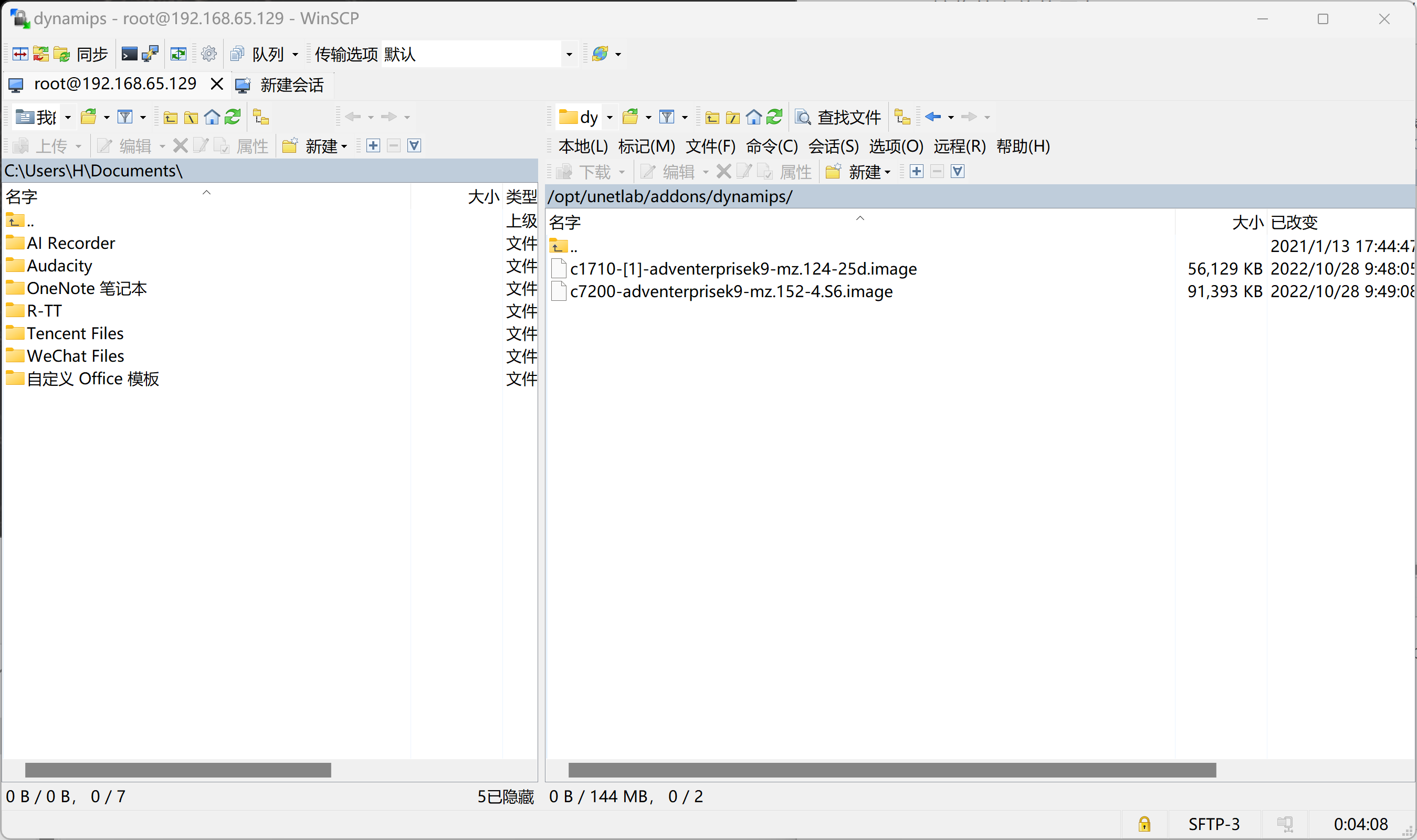Viewport: 1417px width, 840px height.
Task: Open the 文件(F) menu
Action: point(711,146)
